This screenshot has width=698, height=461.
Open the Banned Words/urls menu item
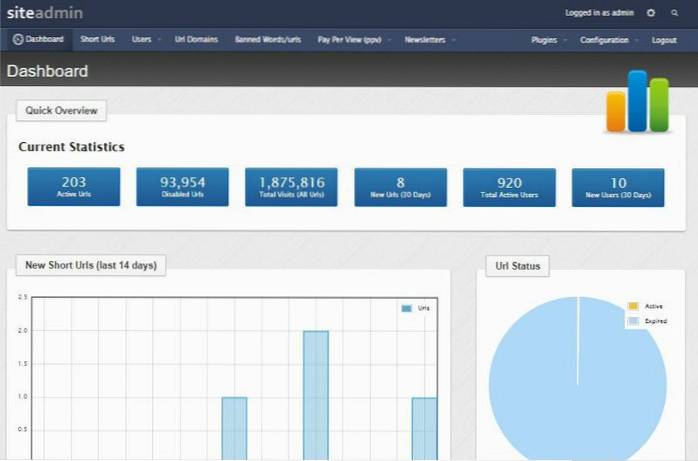tap(267, 40)
